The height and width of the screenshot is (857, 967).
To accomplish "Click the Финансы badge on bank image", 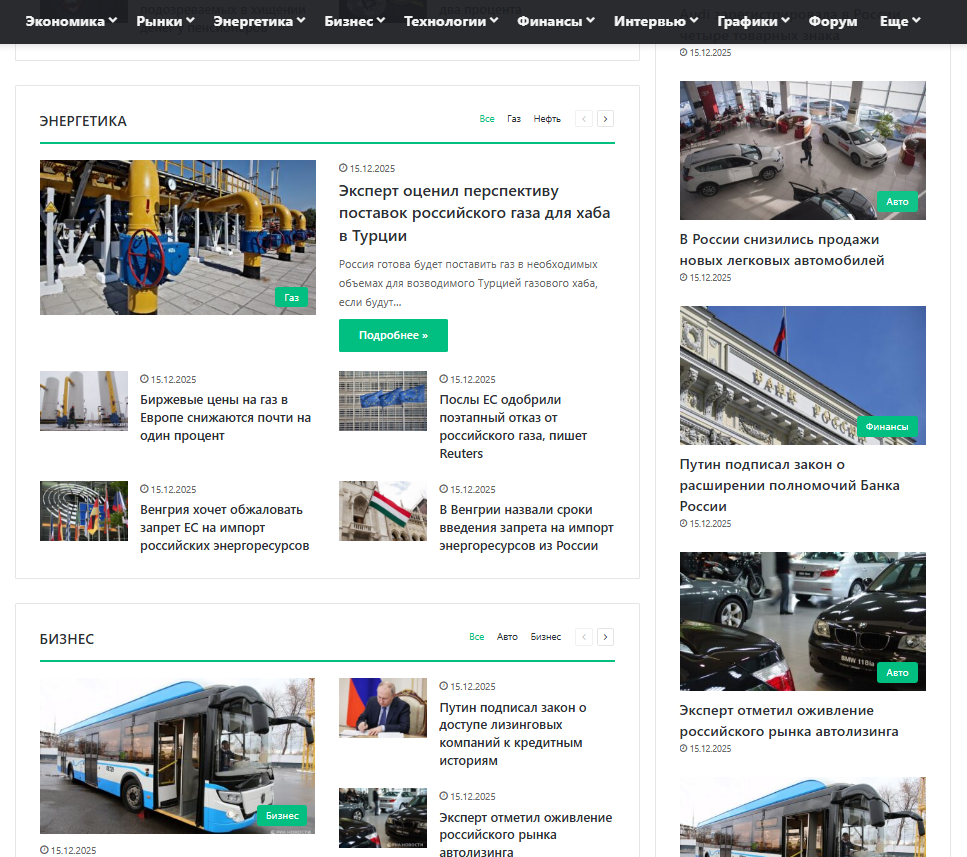I will 887,427.
